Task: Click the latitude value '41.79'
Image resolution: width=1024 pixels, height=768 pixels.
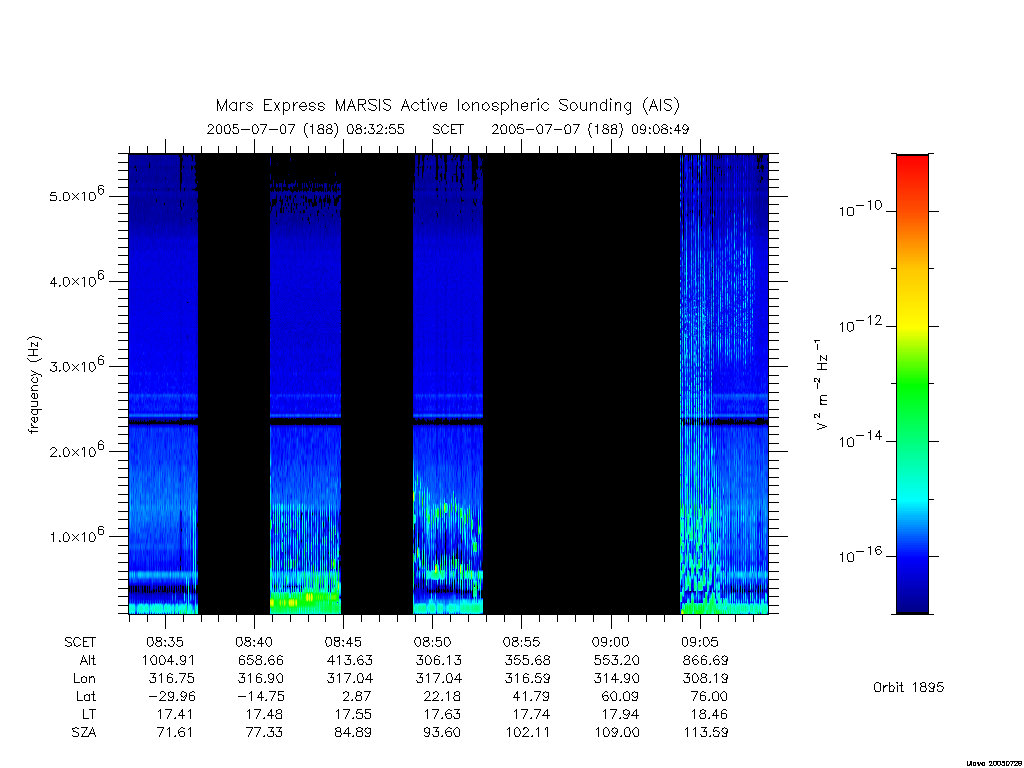Action: click(x=531, y=696)
